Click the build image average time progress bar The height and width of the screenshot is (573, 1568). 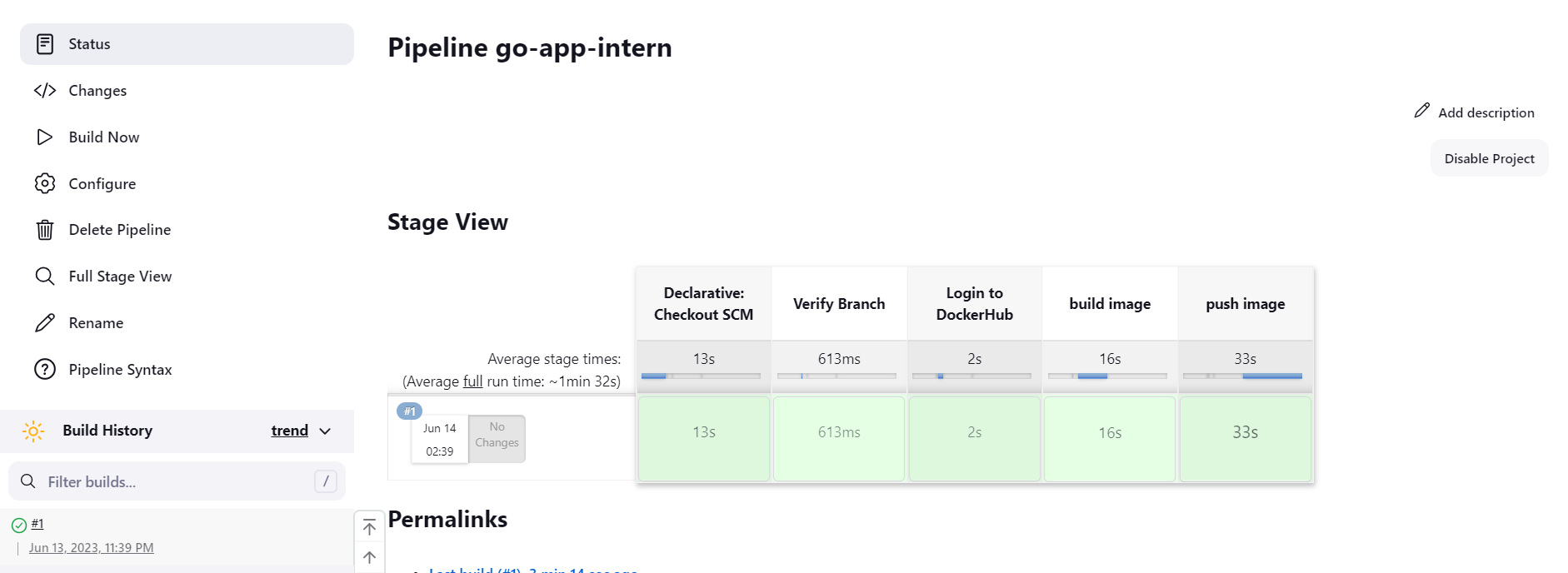[1109, 376]
